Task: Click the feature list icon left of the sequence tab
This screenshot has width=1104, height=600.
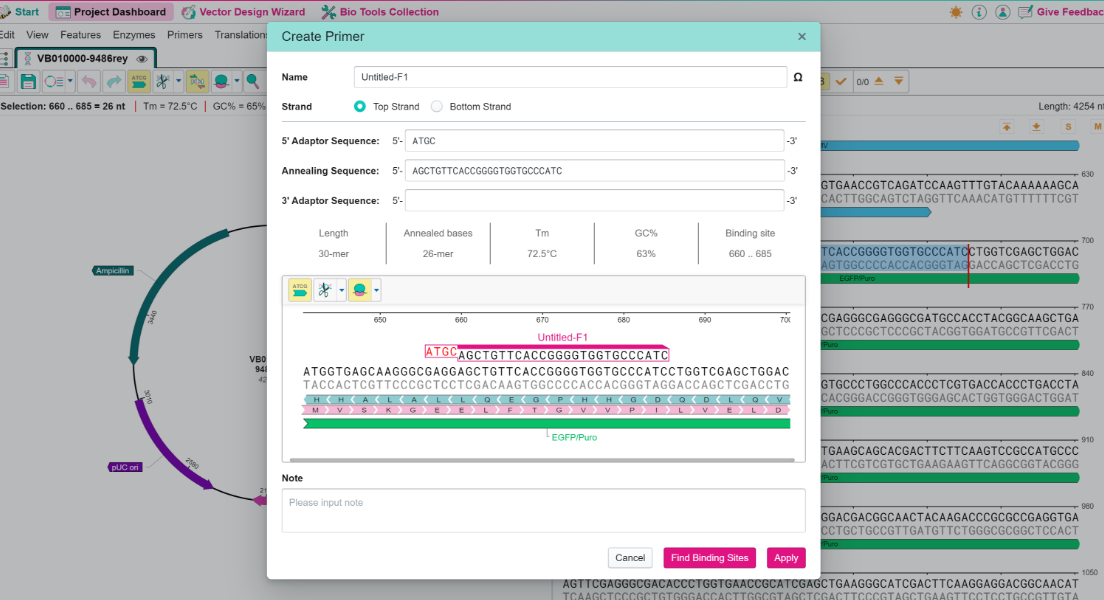Action: pos(4,58)
